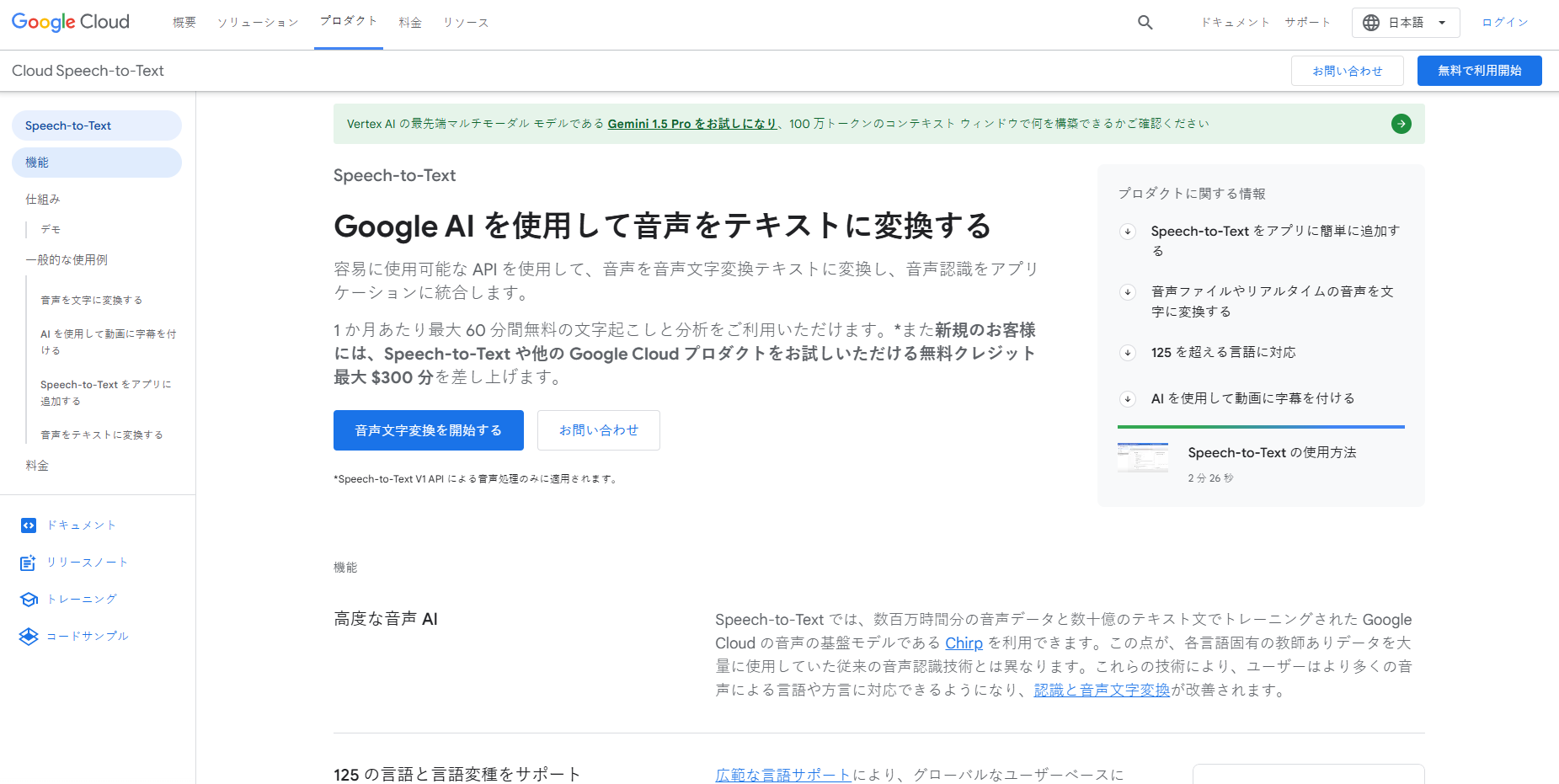Open the 料金 top nav item
Image resolution: width=1559 pixels, height=784 pixels.
tap(410, 23)
